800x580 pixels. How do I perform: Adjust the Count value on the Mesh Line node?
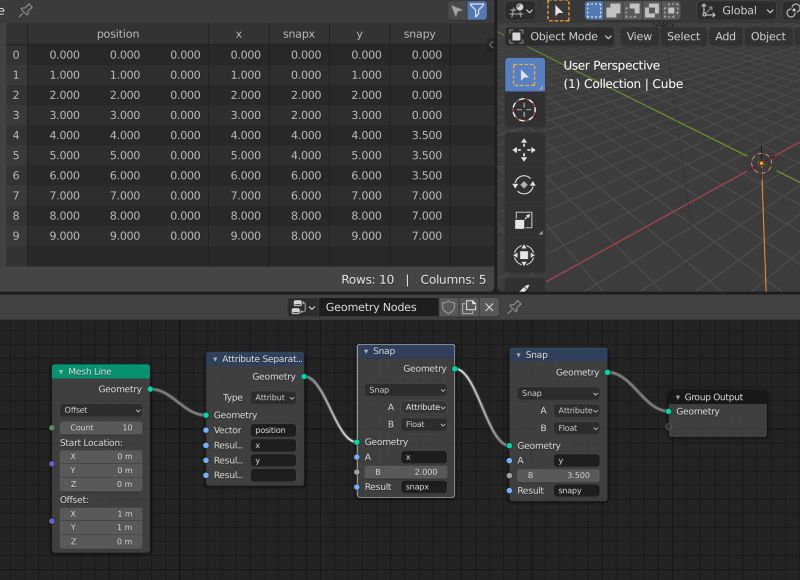(100, 429)
